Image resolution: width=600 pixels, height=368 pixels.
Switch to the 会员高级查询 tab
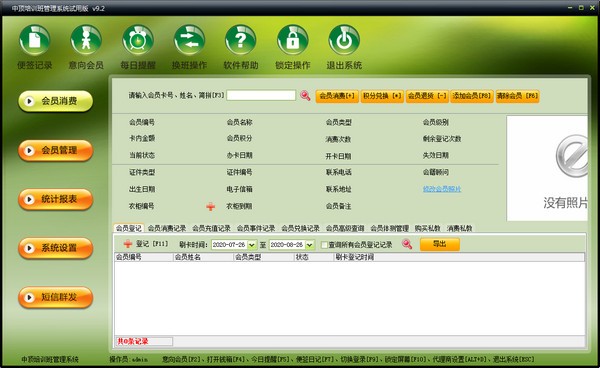(x=345, y=228)
